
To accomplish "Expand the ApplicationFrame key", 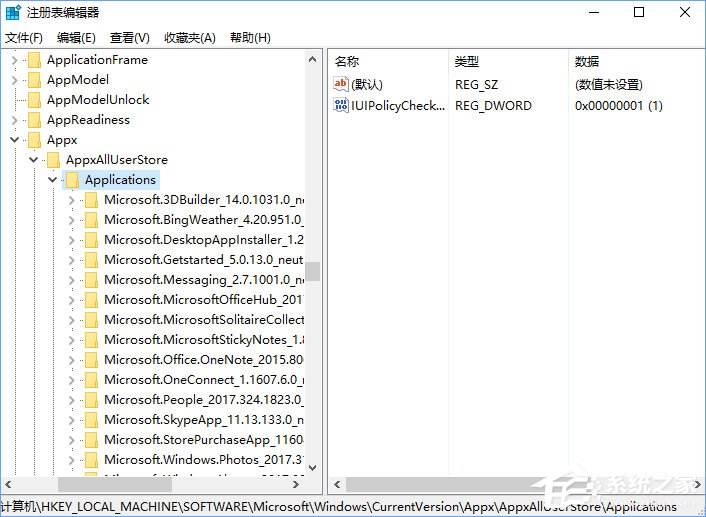I will [x=14, y=60].
